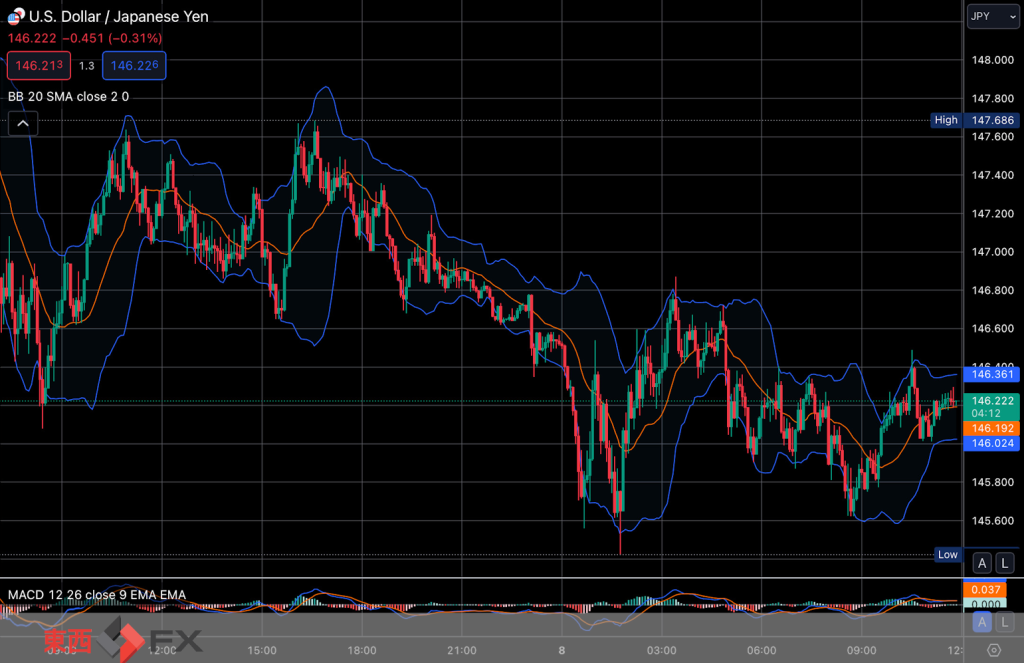Click the −0.451 (−0.31%) price change text
1024x663 pixels.
[x=112, y=38]
